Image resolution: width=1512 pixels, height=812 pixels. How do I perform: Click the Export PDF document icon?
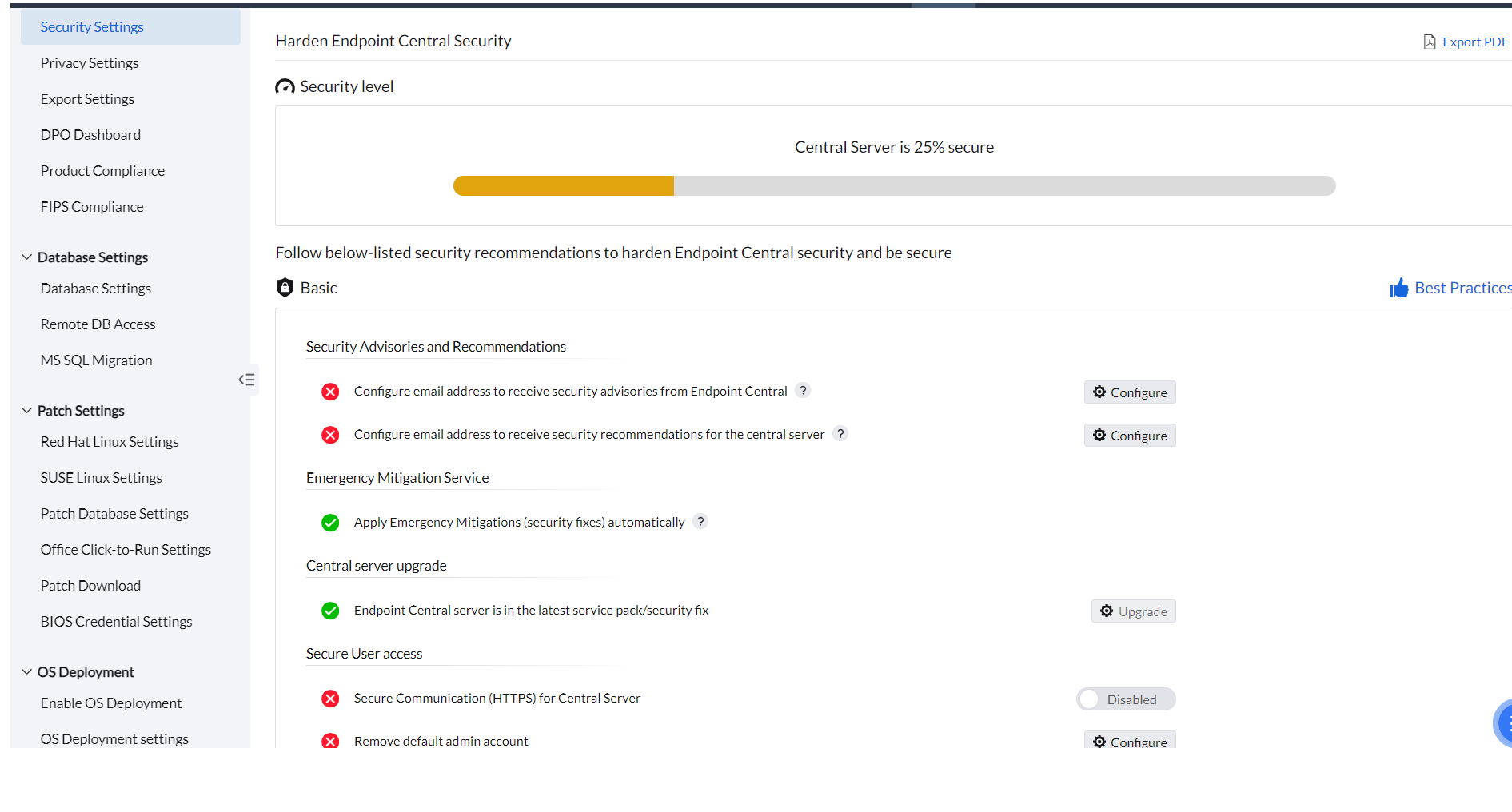click(x=1429, y=42)
